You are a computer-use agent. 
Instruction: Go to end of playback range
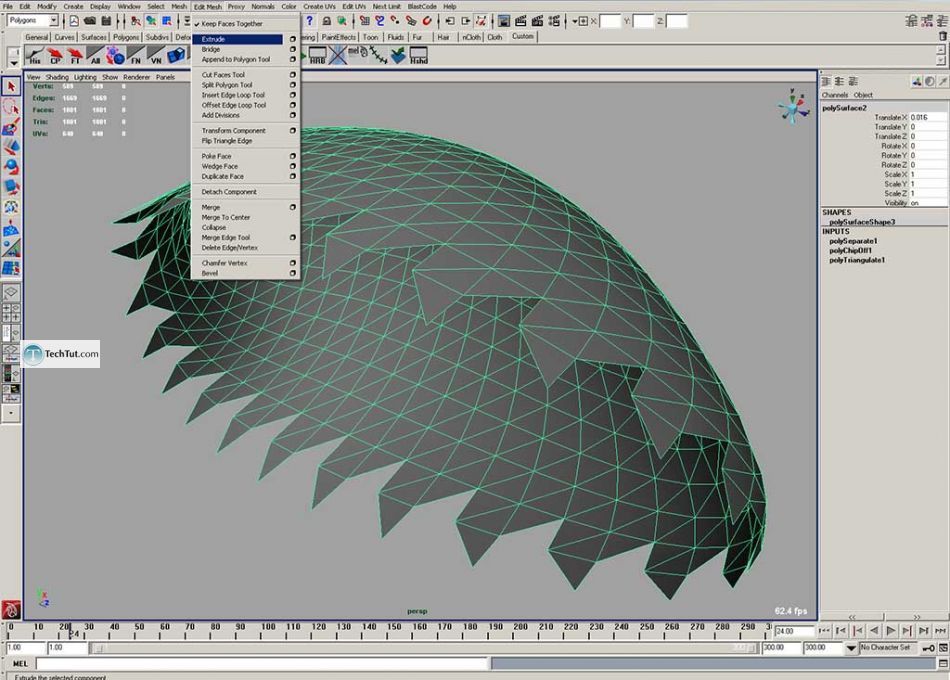[x=940, y=631]
